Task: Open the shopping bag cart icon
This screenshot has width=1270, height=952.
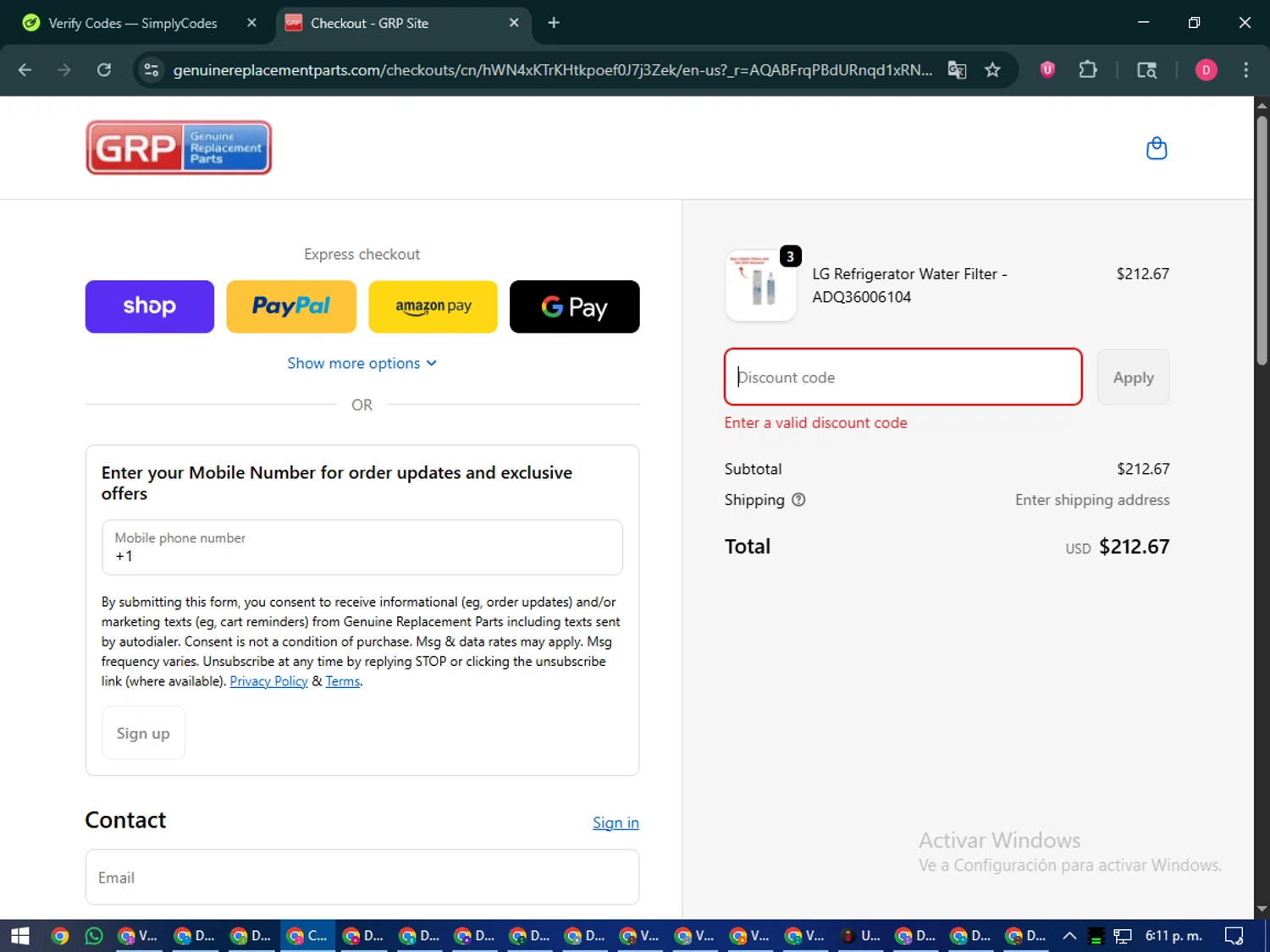Action: coord(1157,148)
